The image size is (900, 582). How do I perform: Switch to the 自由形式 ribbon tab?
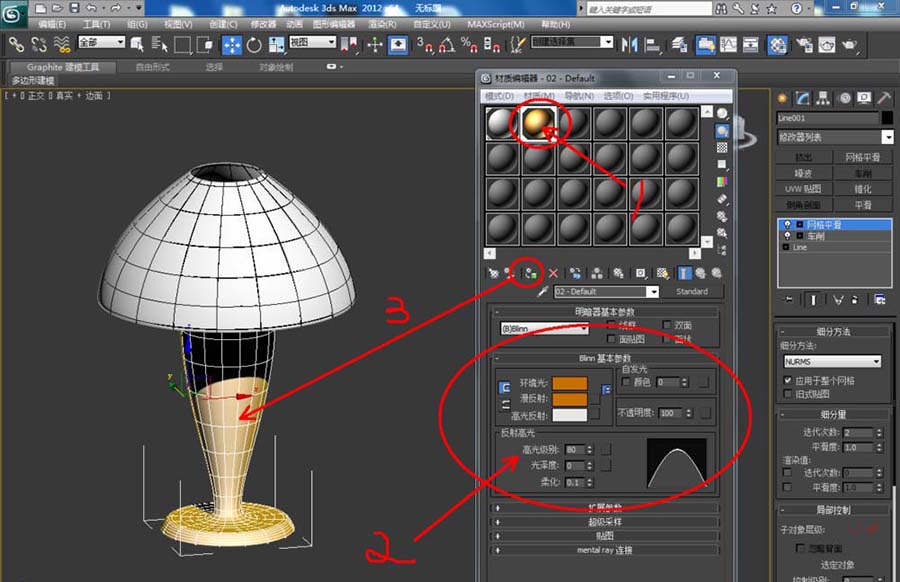point(153,67)
